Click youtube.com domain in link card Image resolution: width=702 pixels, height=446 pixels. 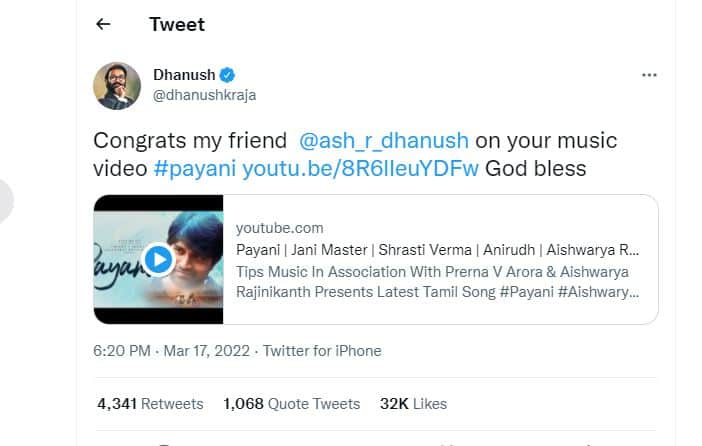279,229
